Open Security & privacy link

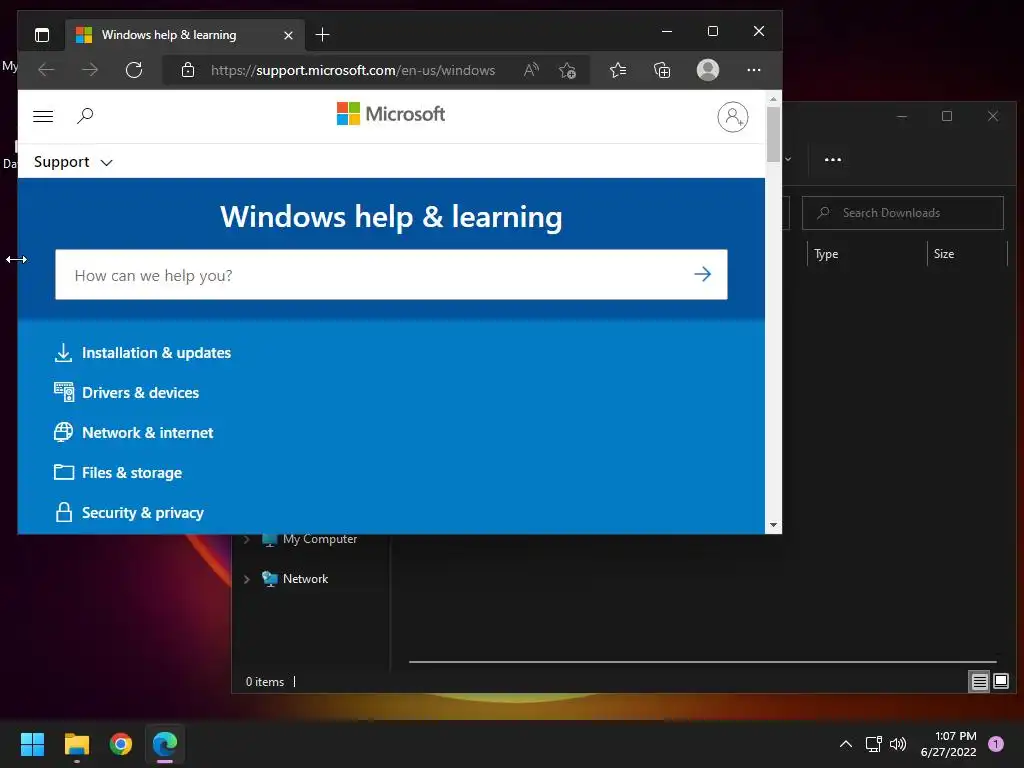[x=129, y=513]
